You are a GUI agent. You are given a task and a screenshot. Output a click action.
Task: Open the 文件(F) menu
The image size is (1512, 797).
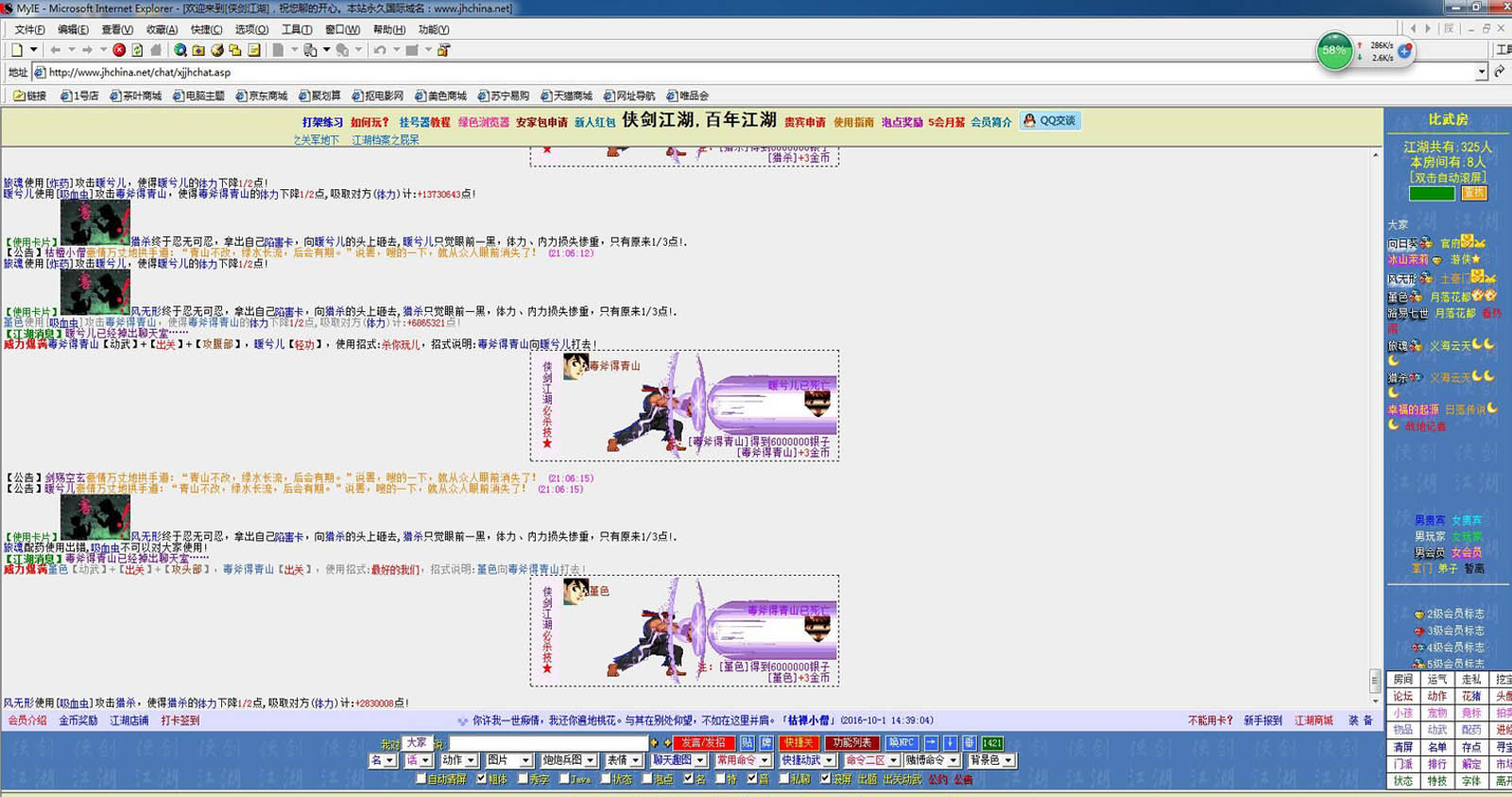coord(29,29)
